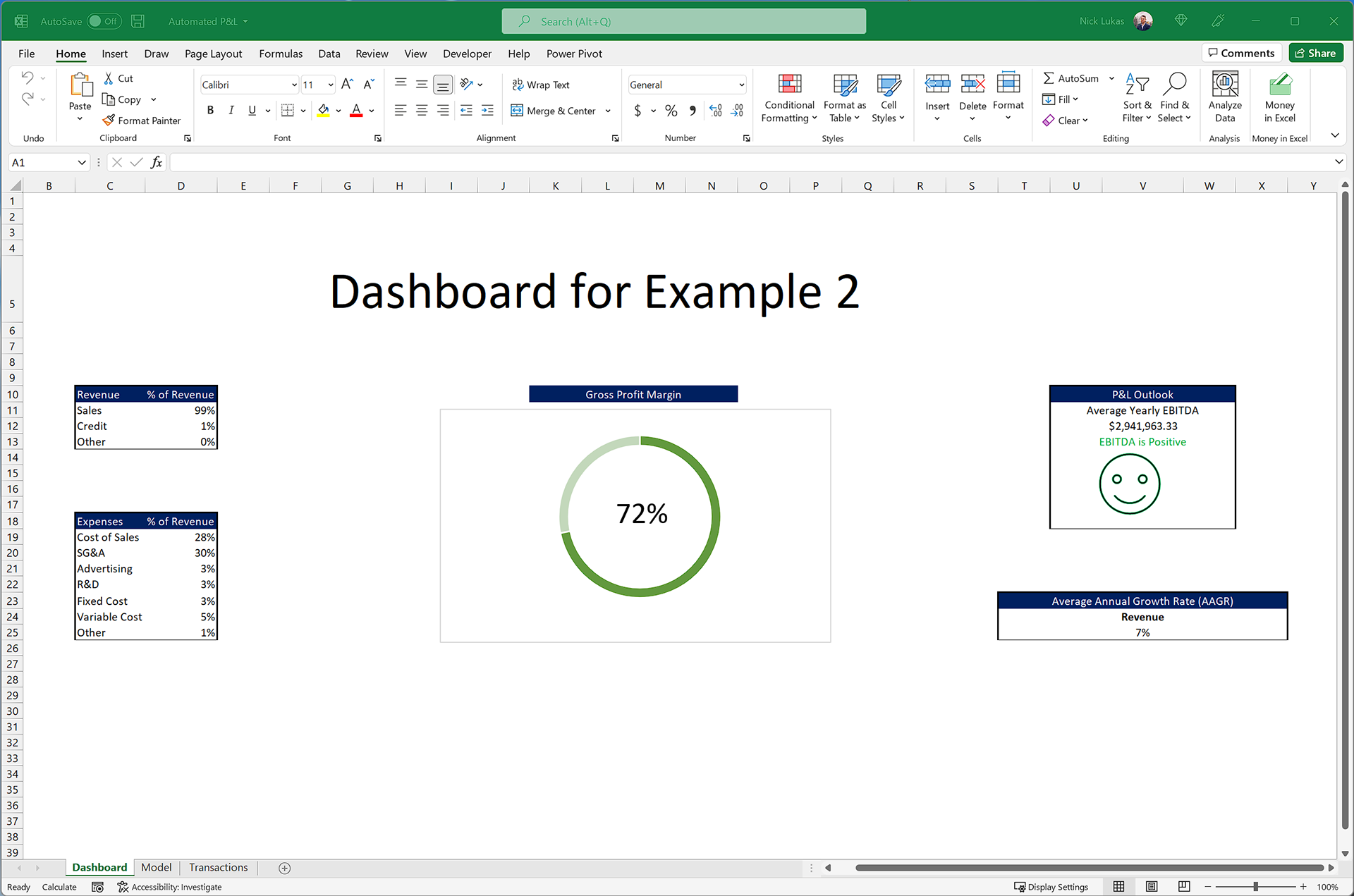Click Display Settings in status bar
Viewport: 1354px width, 896px height.
pos(1051,887)
